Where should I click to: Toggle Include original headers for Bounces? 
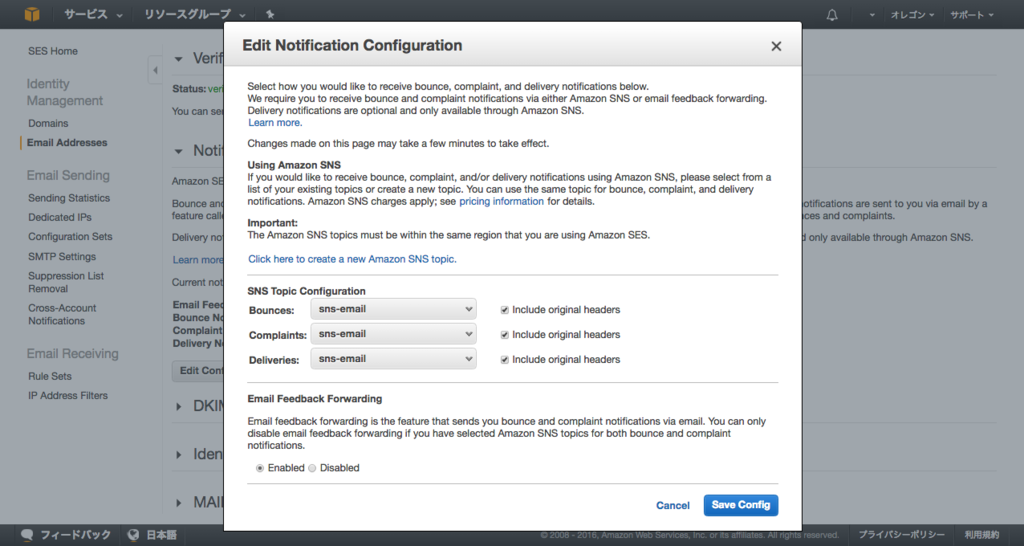[x=505, y=310]
